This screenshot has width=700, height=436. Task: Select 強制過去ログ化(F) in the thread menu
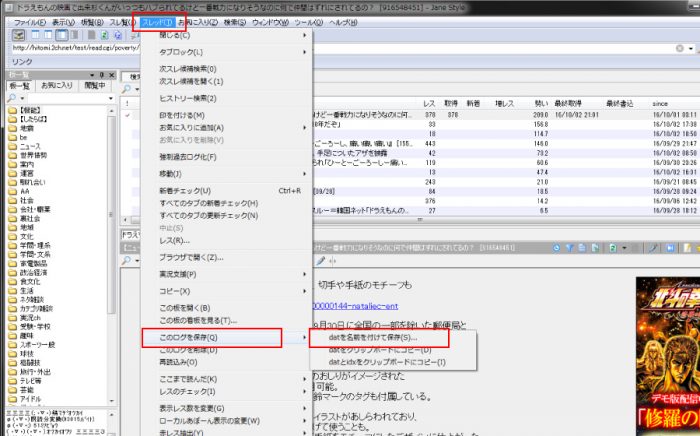[226, 157]
